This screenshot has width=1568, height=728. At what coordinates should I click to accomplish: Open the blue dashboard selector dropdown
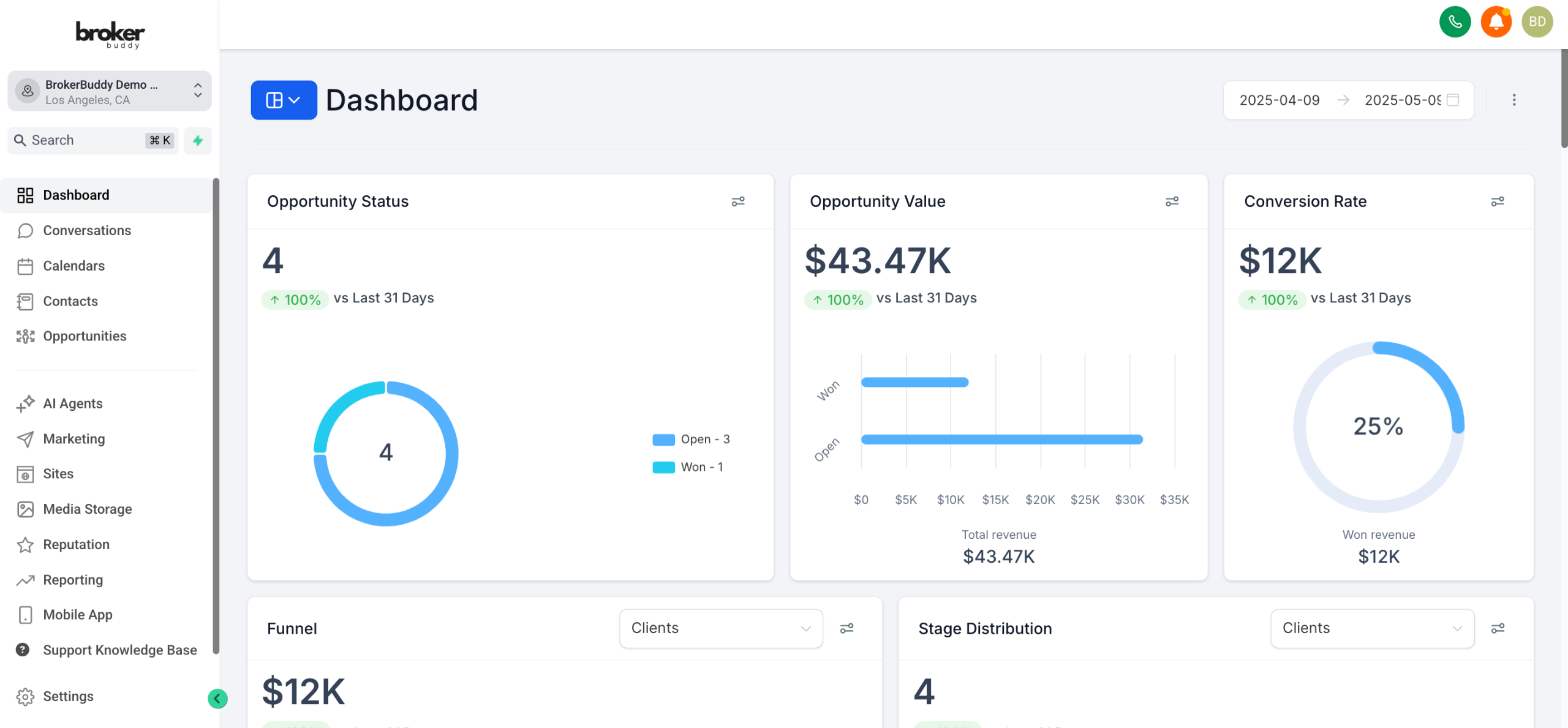[x=284, y=100]
